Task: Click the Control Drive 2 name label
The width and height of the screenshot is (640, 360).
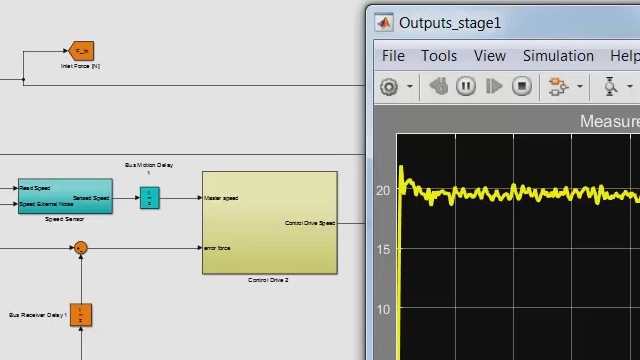Action: (268, 280)
